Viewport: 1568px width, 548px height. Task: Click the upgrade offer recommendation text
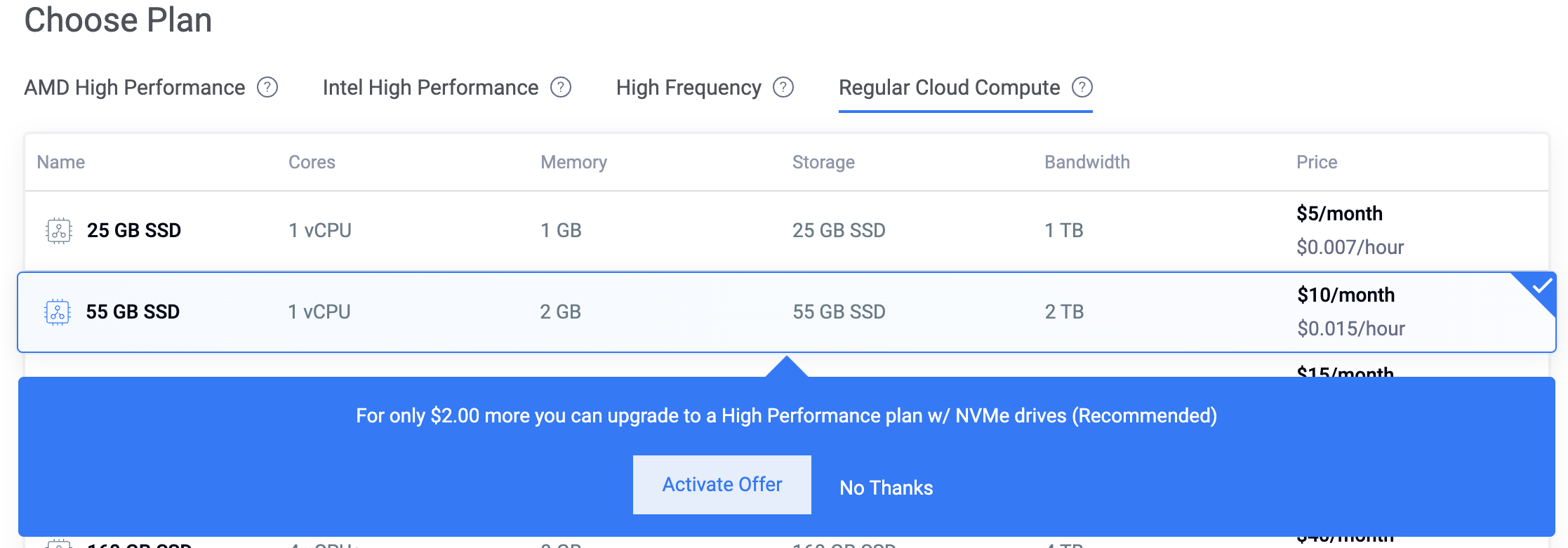786,415
